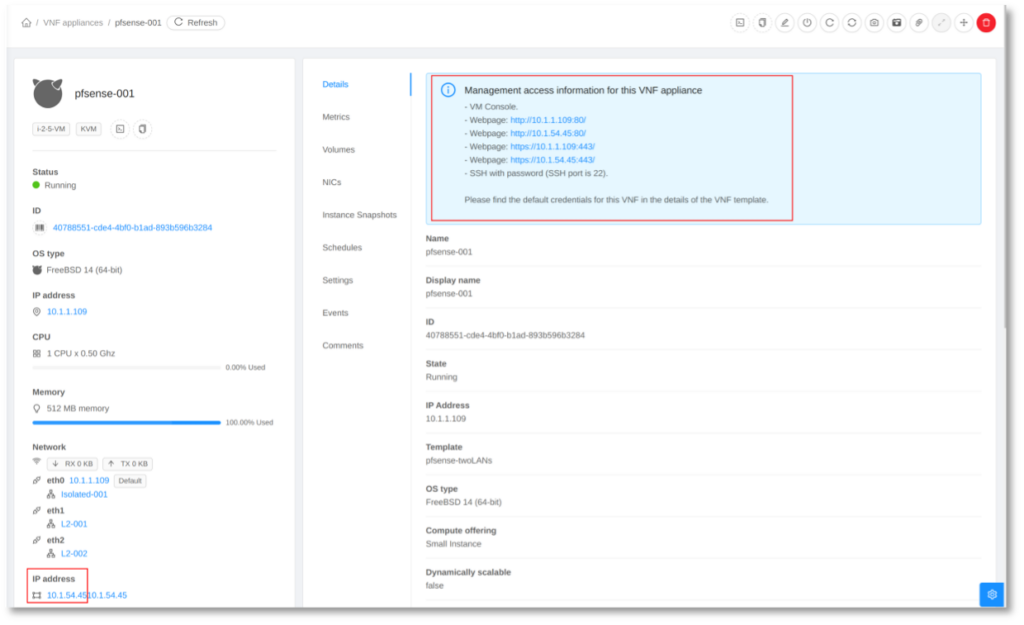The height and width of the screenshot is (625, 1024).
Task: Click the instance ID link in side card
Action: pyautogui.click(x=133, y=228)
